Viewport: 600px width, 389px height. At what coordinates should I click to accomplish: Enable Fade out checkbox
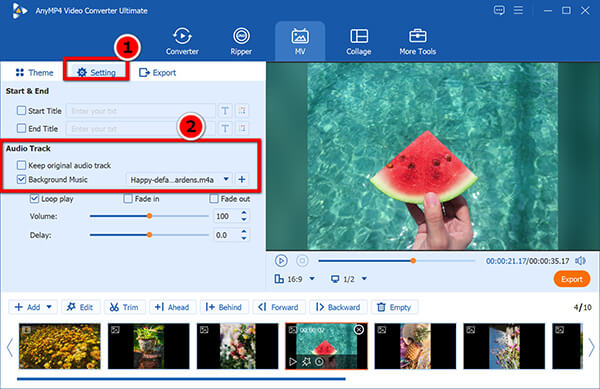coord(214,199)
